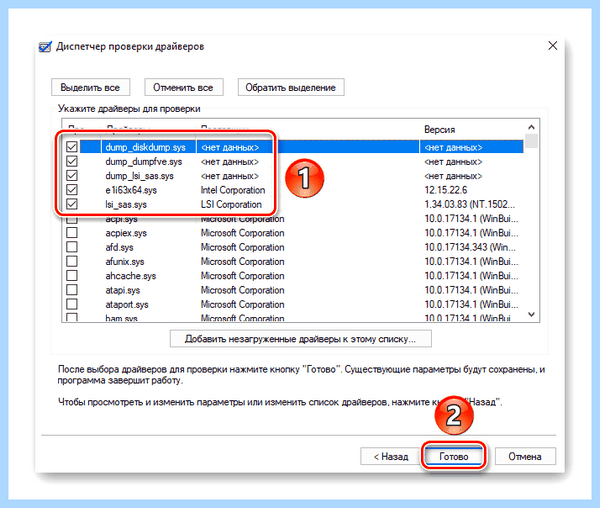Click the Отменить все button
Viewport: 600px width, 508px height.
(183, 88)
